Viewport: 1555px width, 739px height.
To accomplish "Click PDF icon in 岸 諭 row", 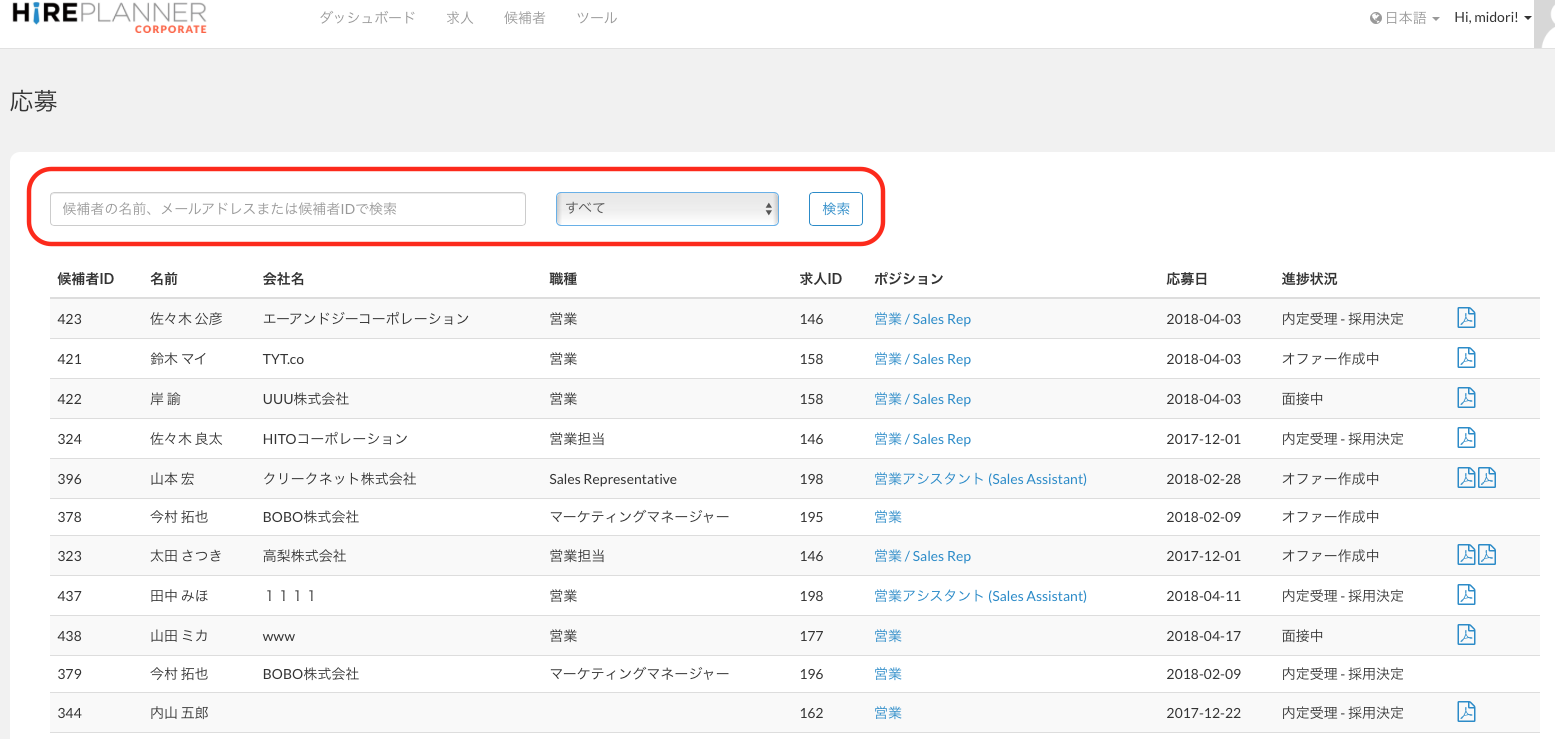I will [1466, 398].
